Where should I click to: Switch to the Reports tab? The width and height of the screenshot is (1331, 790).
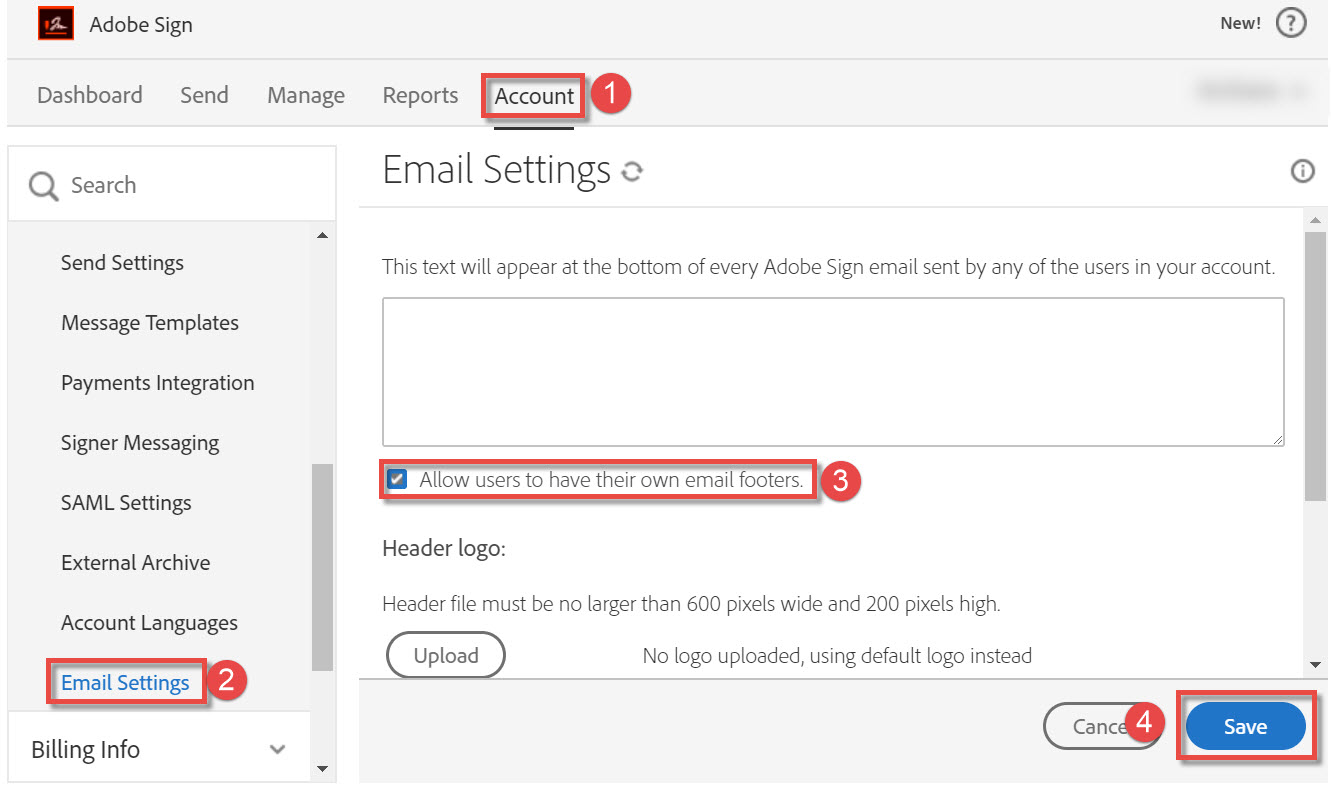[420, 95]
